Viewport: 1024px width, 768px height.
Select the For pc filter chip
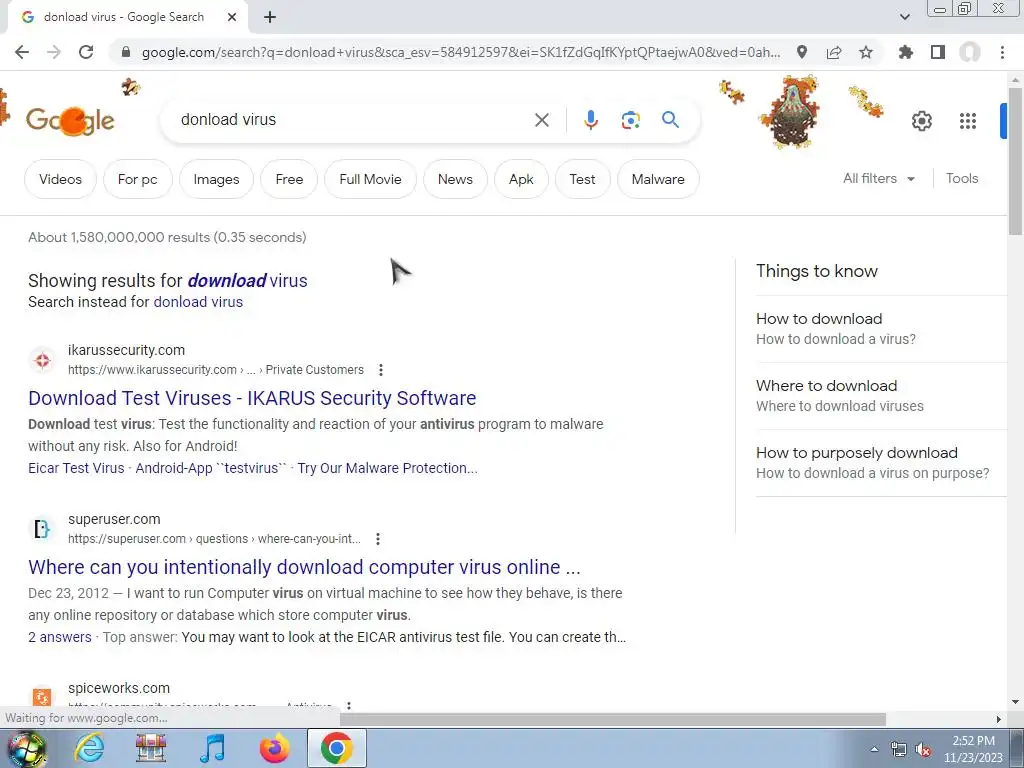tap(137, 179)
